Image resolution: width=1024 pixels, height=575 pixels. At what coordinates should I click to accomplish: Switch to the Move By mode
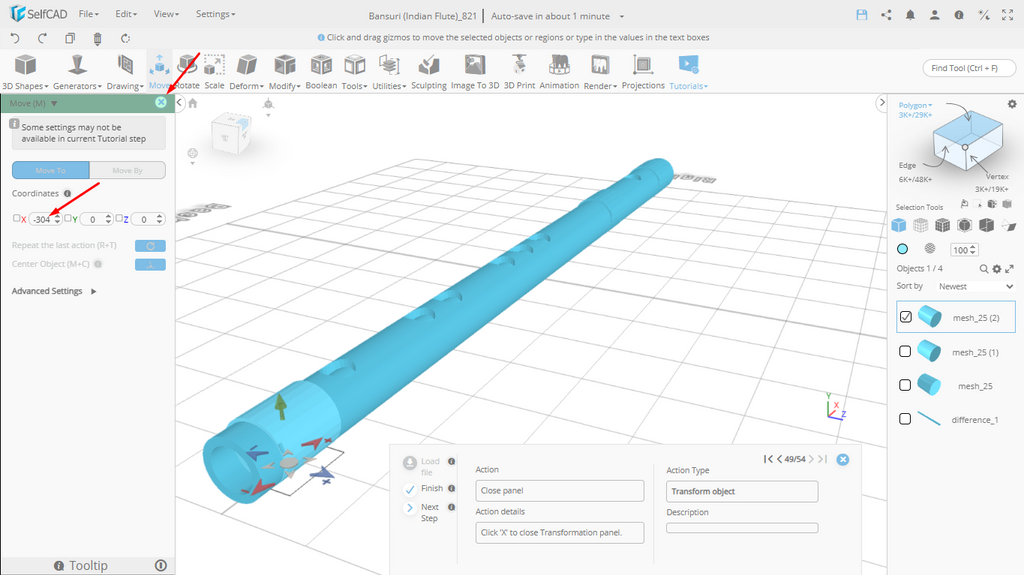coord(127,171)
